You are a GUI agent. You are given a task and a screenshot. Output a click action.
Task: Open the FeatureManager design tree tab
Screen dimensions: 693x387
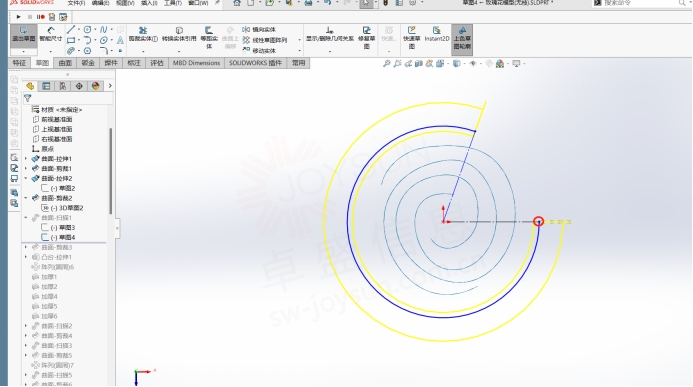[x=30, y=86]
